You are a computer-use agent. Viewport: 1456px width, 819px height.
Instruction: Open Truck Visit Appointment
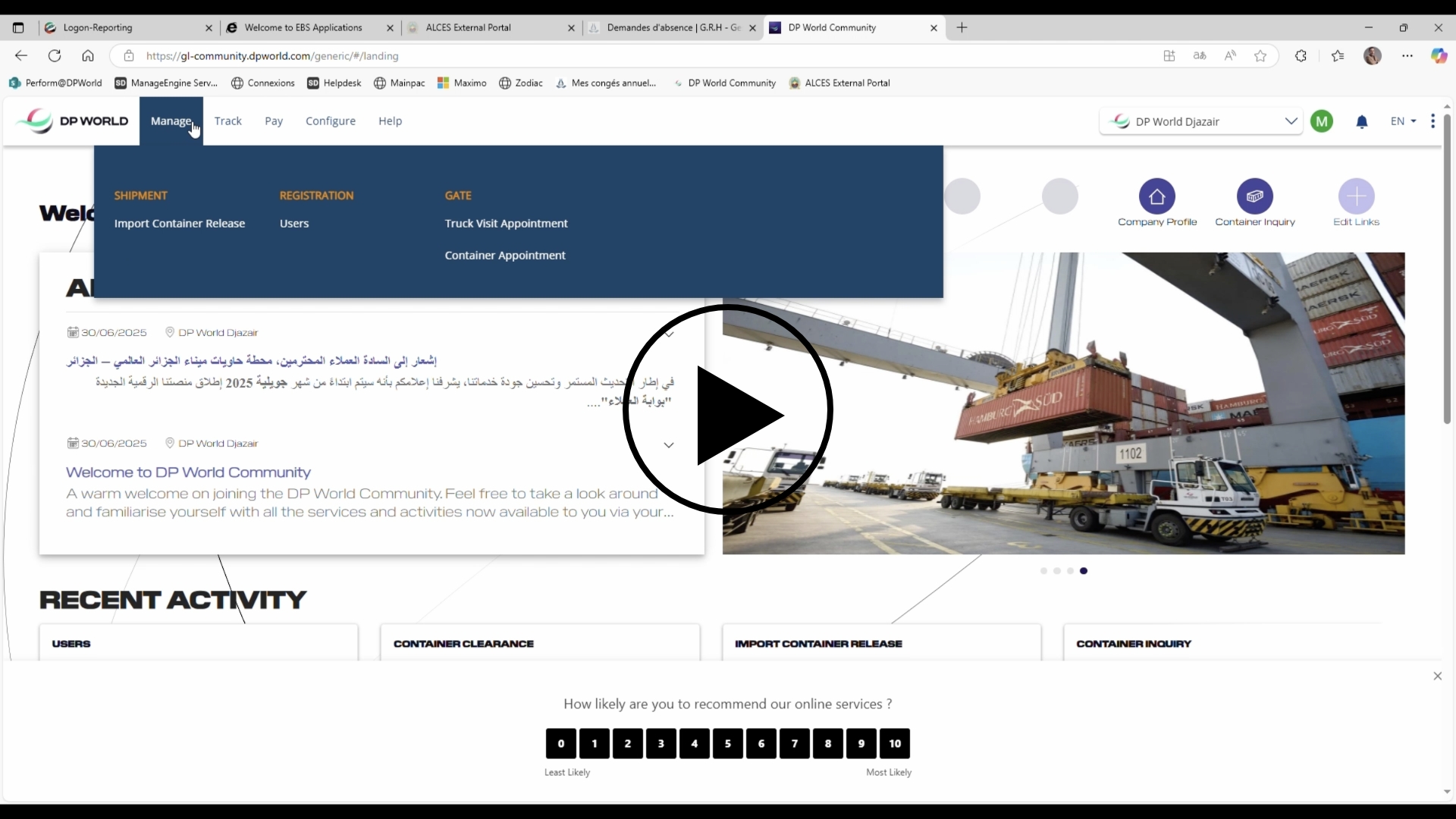click(506, 224)
